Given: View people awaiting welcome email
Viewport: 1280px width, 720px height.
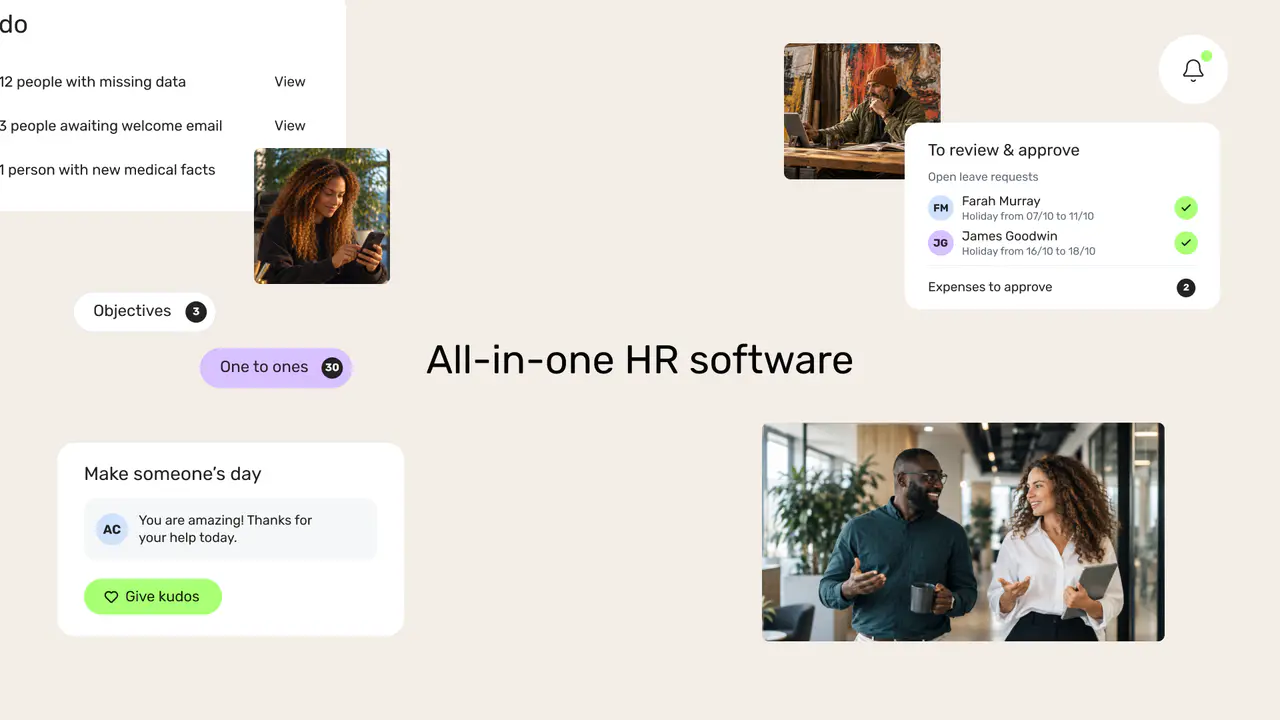Looking at the screenshot, I should 290,126.
